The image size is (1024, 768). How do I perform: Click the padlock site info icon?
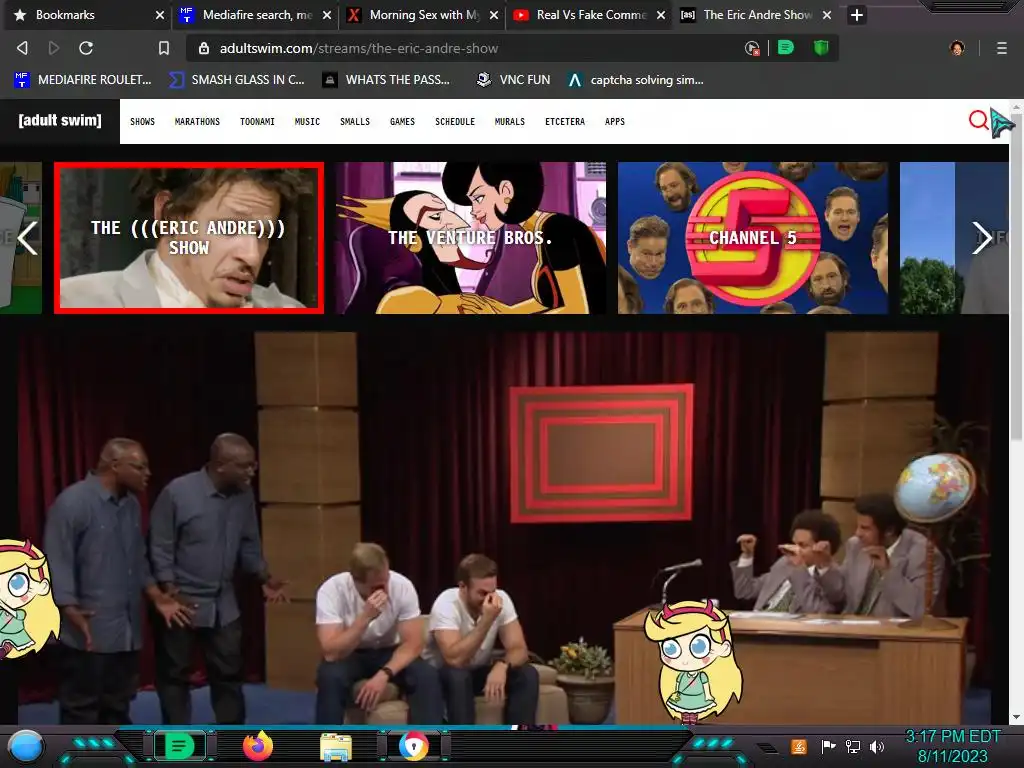click(204, 48)
